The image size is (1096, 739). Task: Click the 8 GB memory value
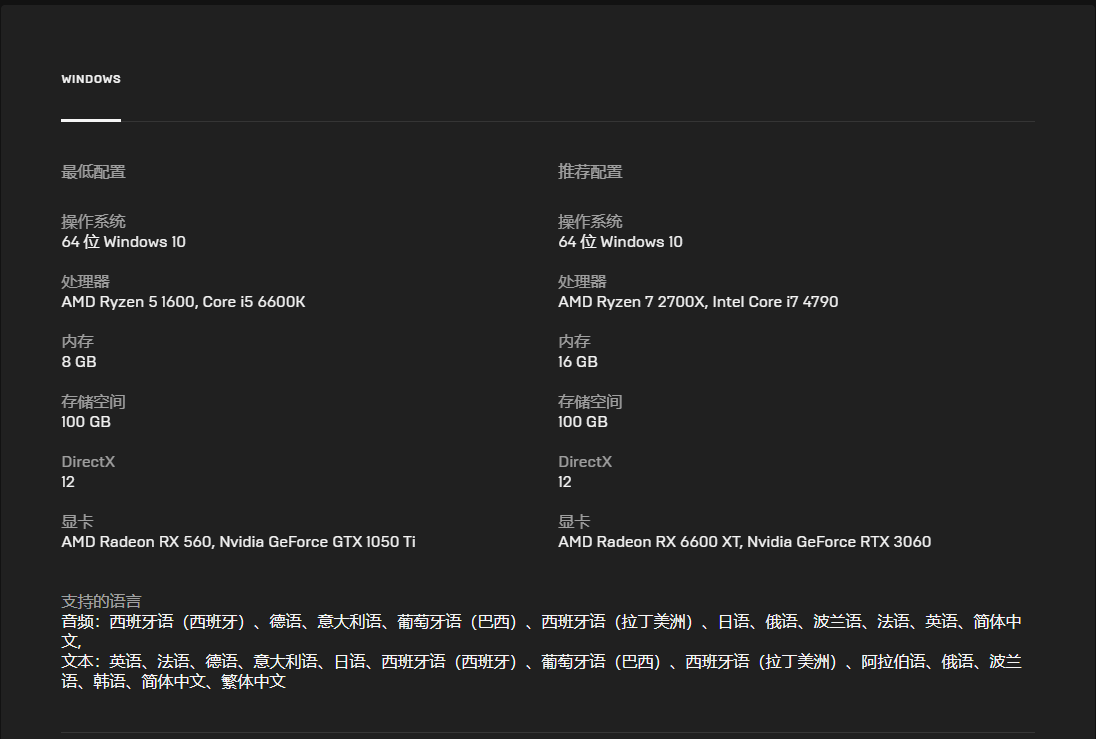(x=79, y=362)
